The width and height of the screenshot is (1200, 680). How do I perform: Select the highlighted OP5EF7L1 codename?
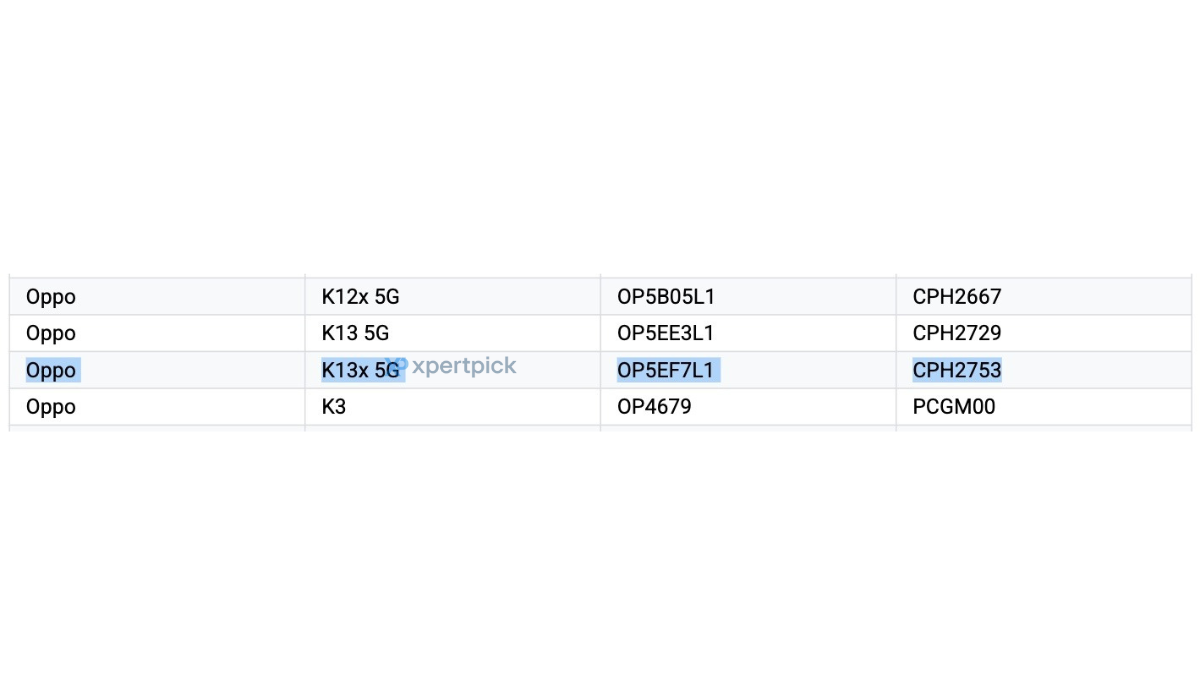[x=666, y=371]
